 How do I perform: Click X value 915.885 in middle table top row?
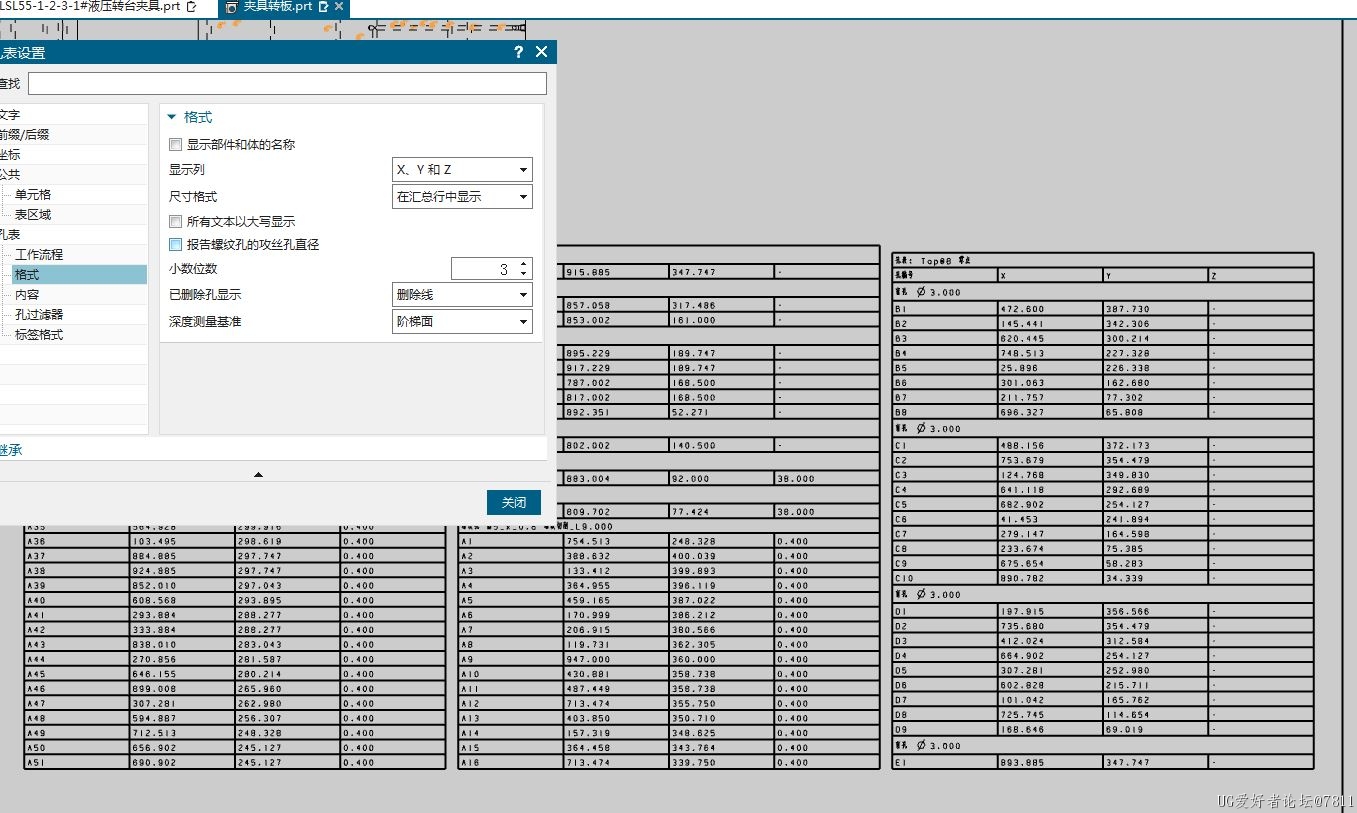588,272
